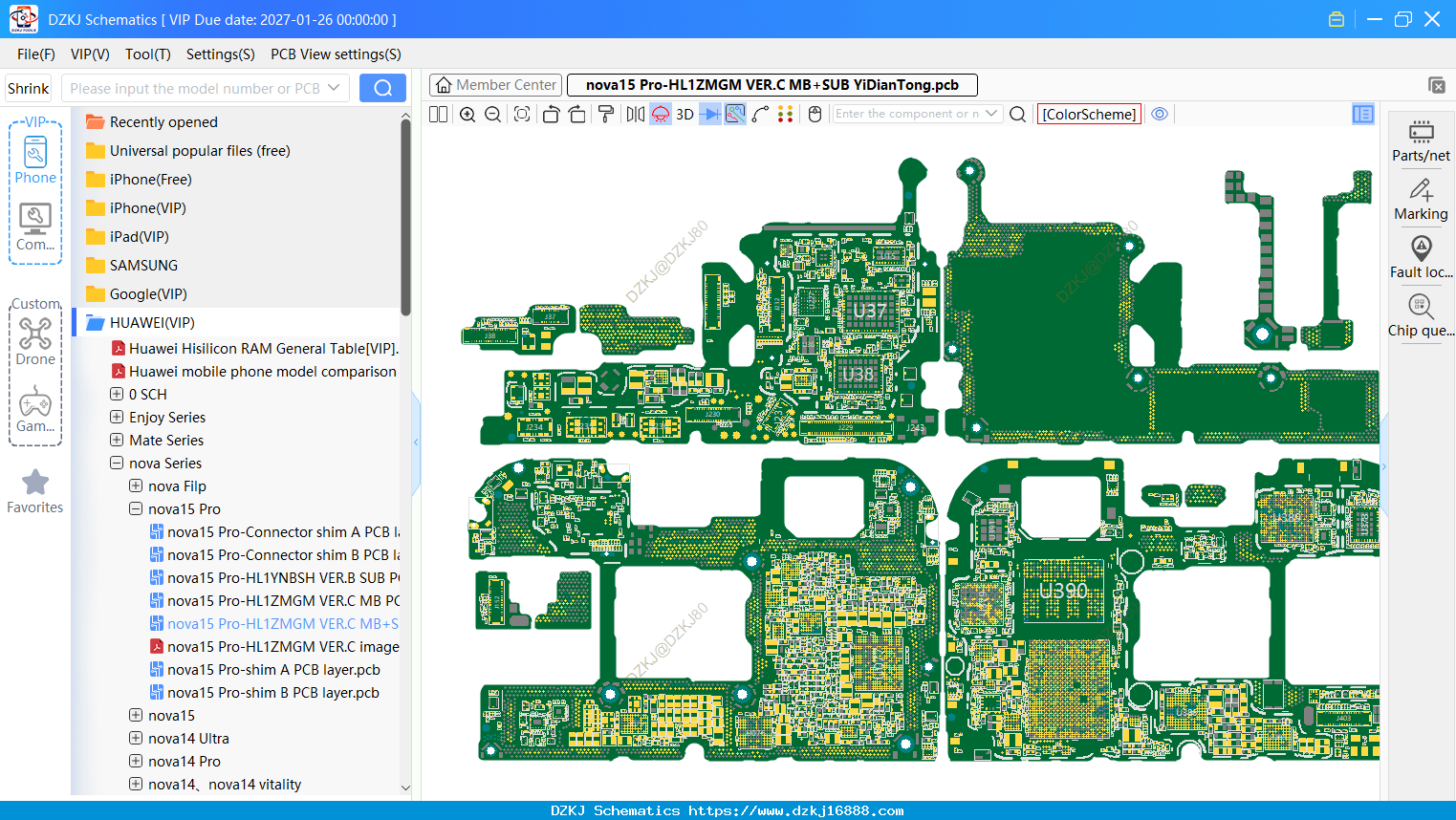The image size is (1456, 820).
Task: Open the Chip query tool
Action: tap(1421, 316)
